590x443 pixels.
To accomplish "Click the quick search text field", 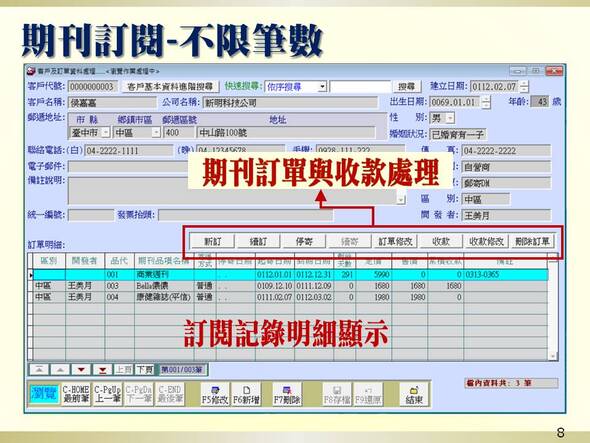I will [x=360, y=87].
